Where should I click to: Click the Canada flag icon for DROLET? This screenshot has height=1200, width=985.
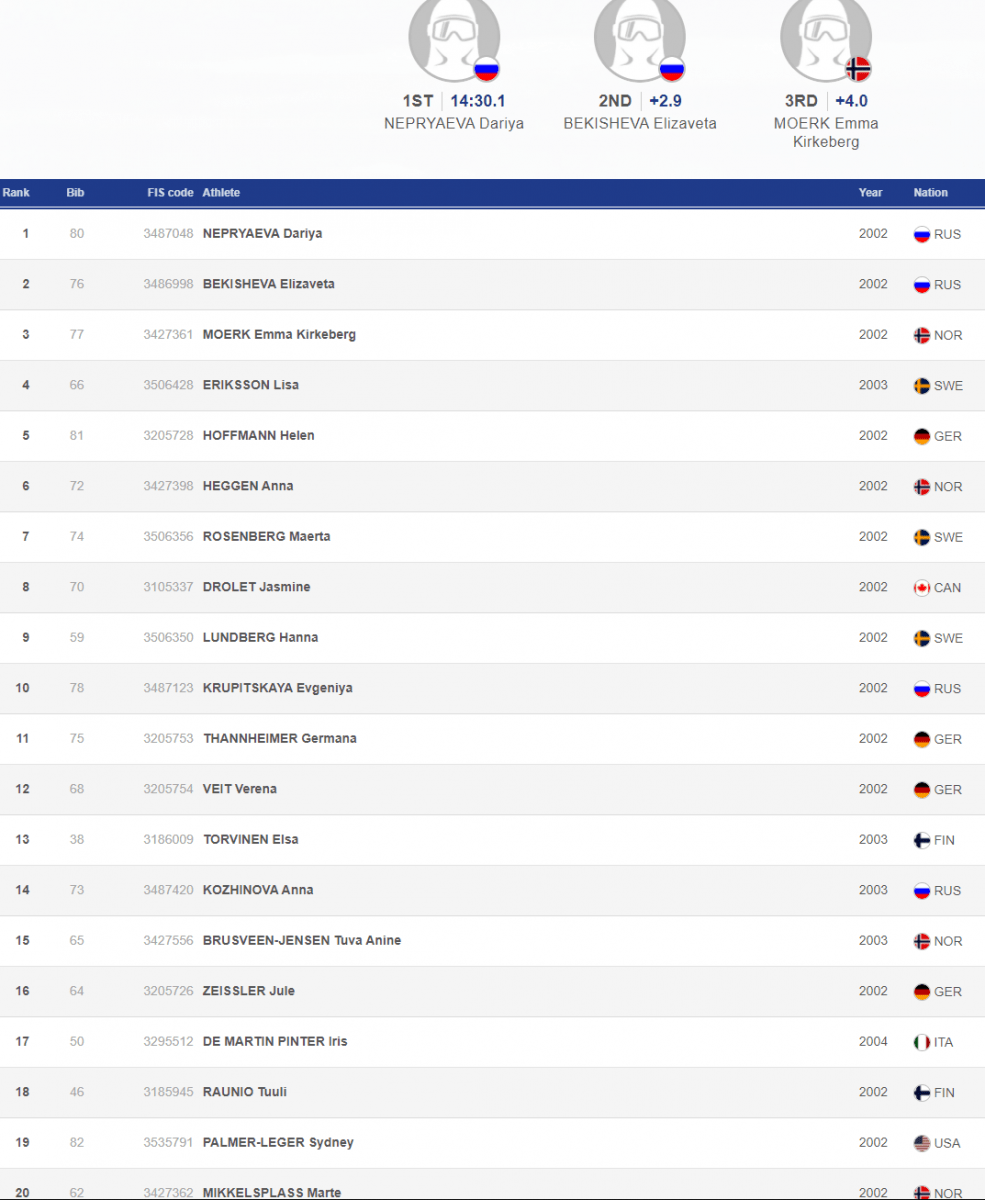(x=922, y=588)
